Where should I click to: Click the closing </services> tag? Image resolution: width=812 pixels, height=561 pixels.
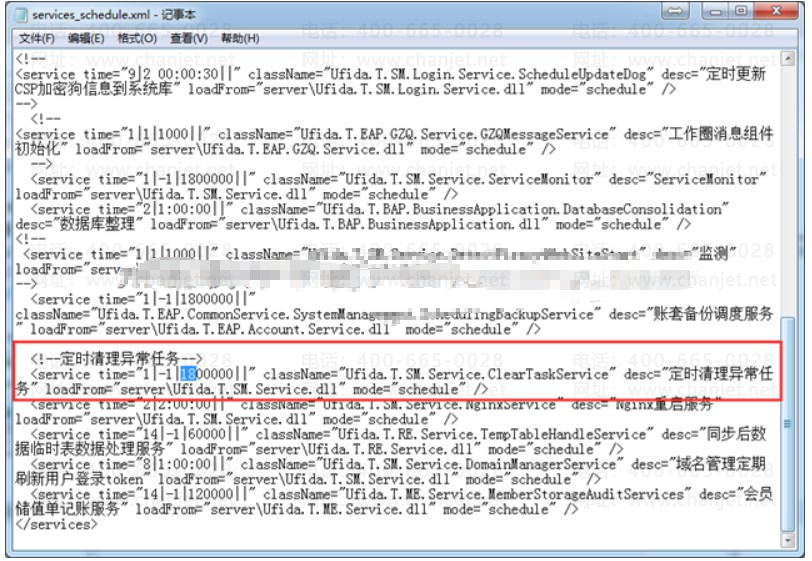(x=56, y=524)
